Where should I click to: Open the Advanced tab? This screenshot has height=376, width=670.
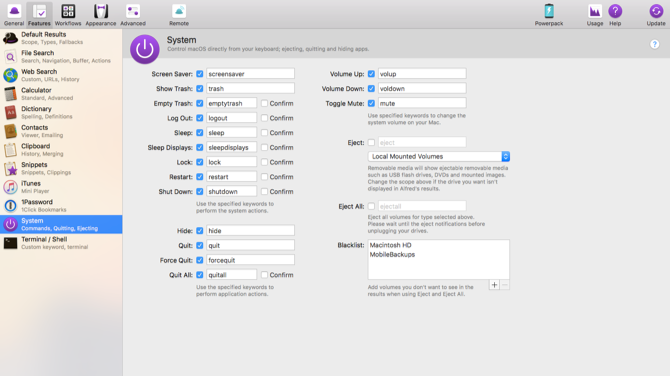coord(133,15)
